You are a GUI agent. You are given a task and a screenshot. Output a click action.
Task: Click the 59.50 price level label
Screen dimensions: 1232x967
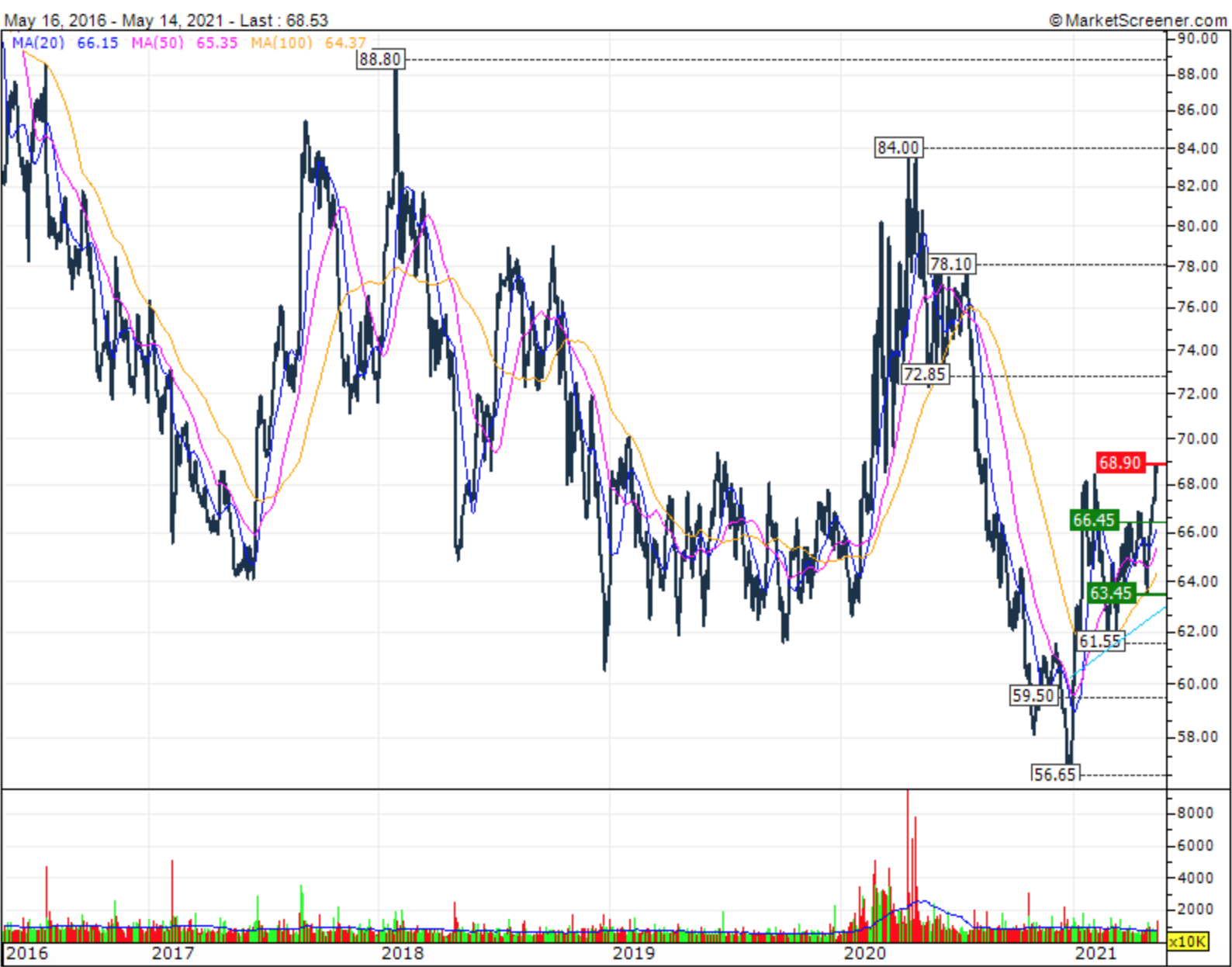[1033, 695]
